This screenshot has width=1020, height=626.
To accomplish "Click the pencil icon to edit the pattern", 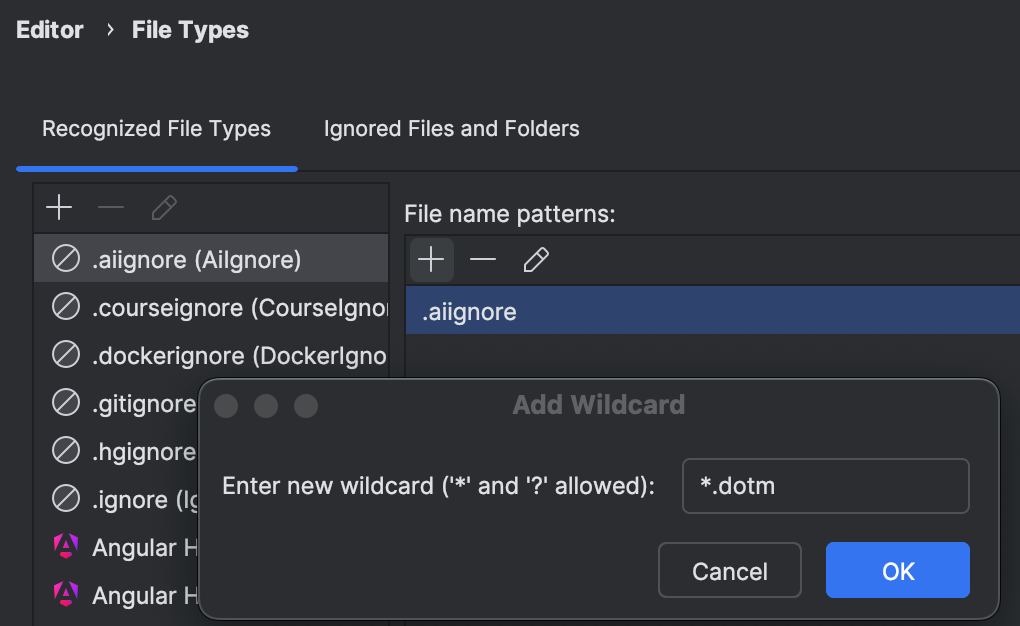I will 536,259.
